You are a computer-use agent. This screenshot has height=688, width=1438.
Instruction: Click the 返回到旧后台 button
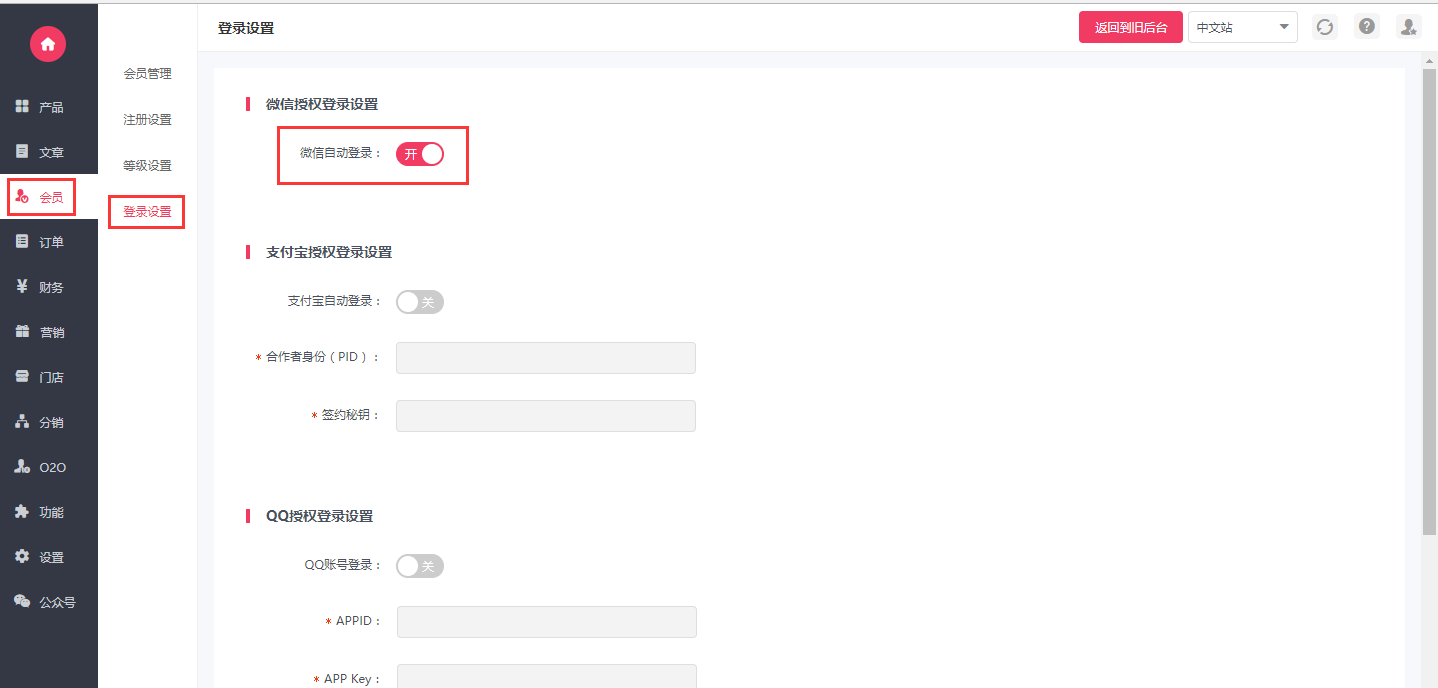1131,28
